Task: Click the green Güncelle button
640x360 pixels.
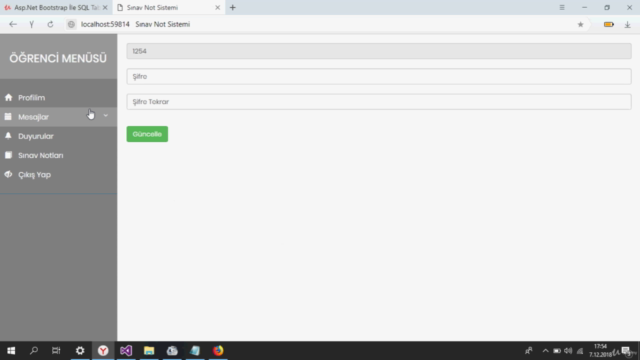Action: click(x=147, y=134)
